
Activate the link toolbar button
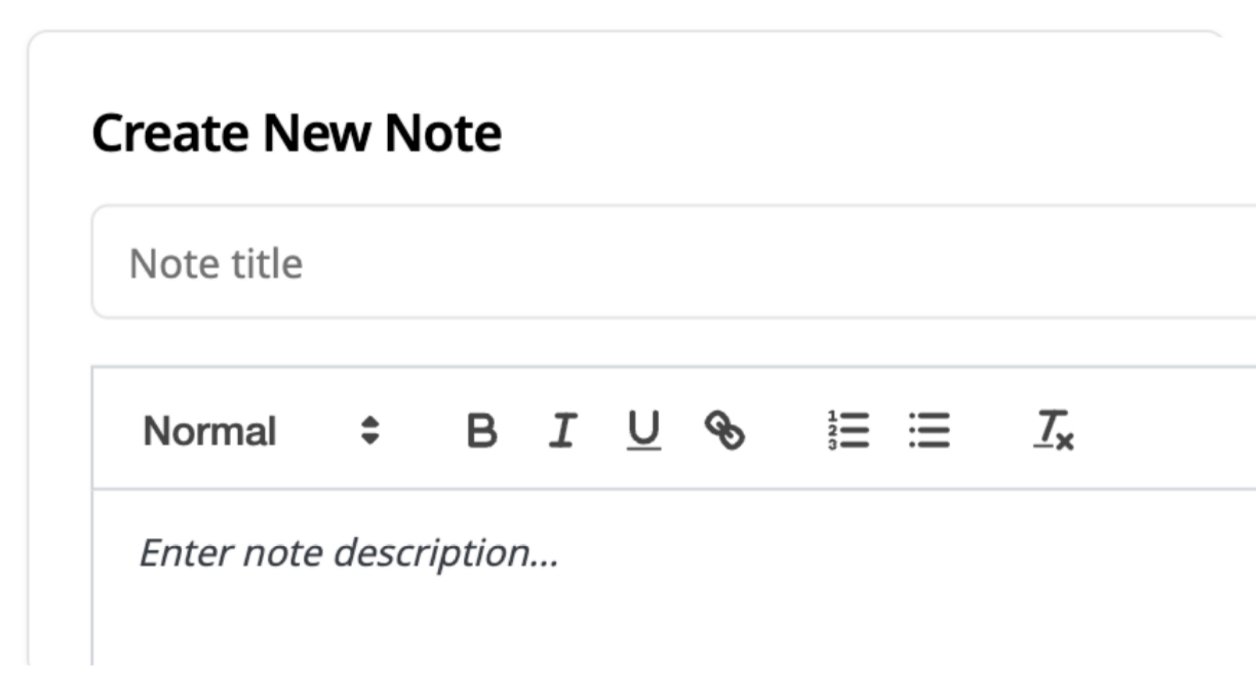(725, 431)
